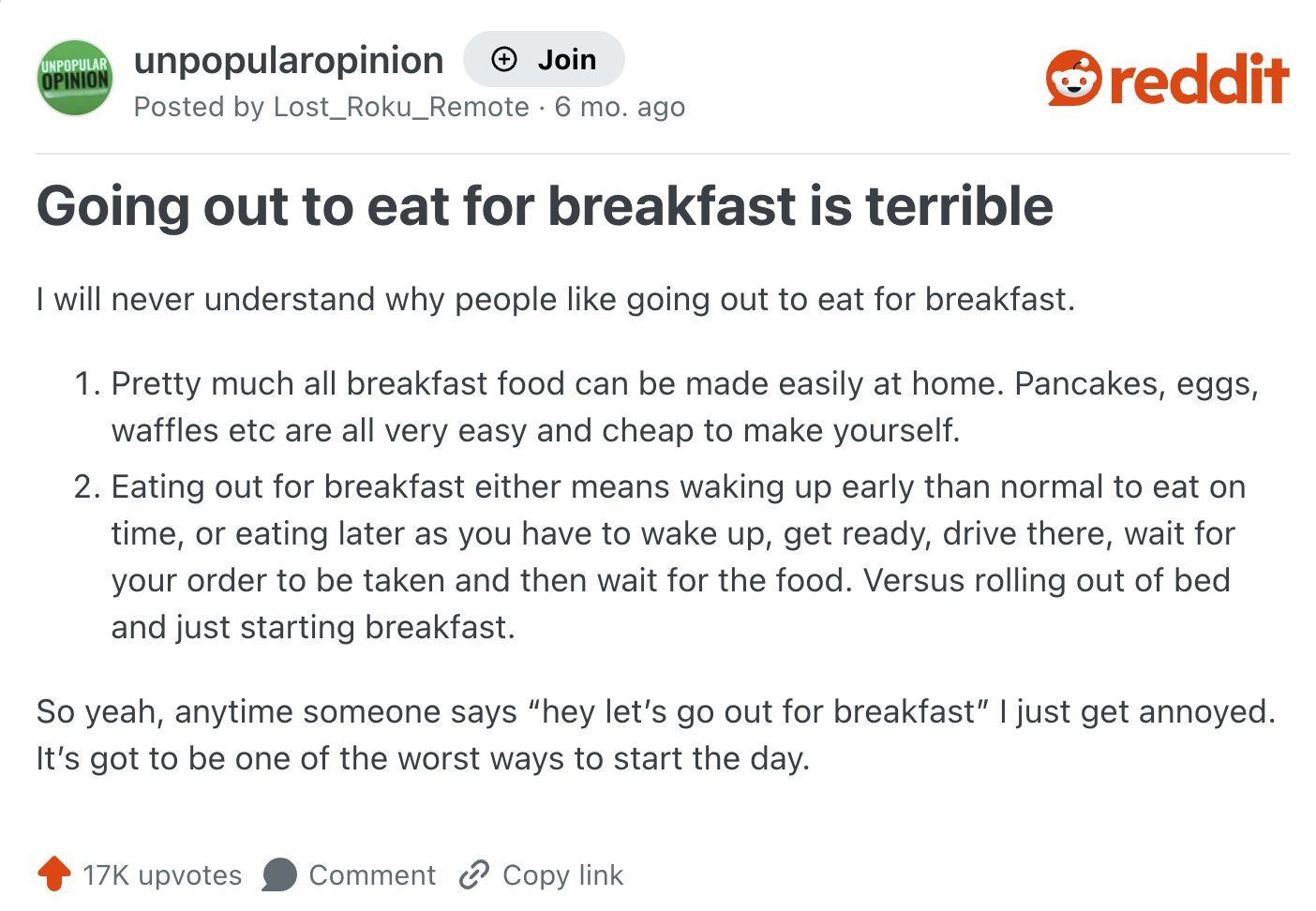Click the plus icon inside the Join button

503,58
